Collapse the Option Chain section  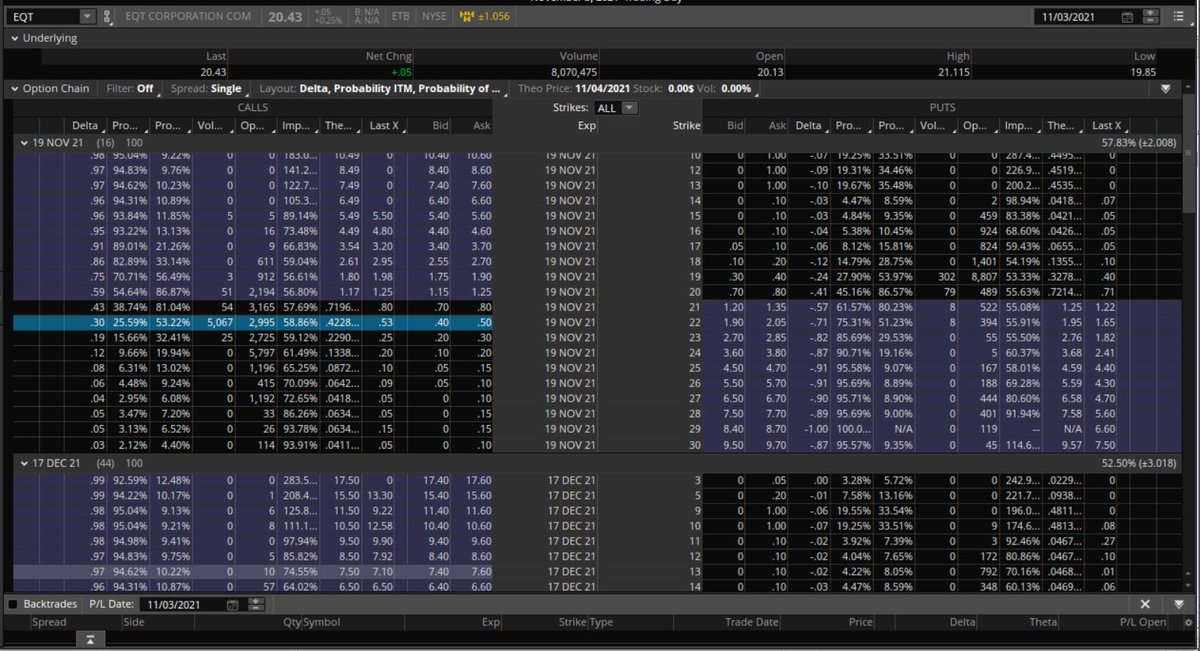[x=13, y=89]
